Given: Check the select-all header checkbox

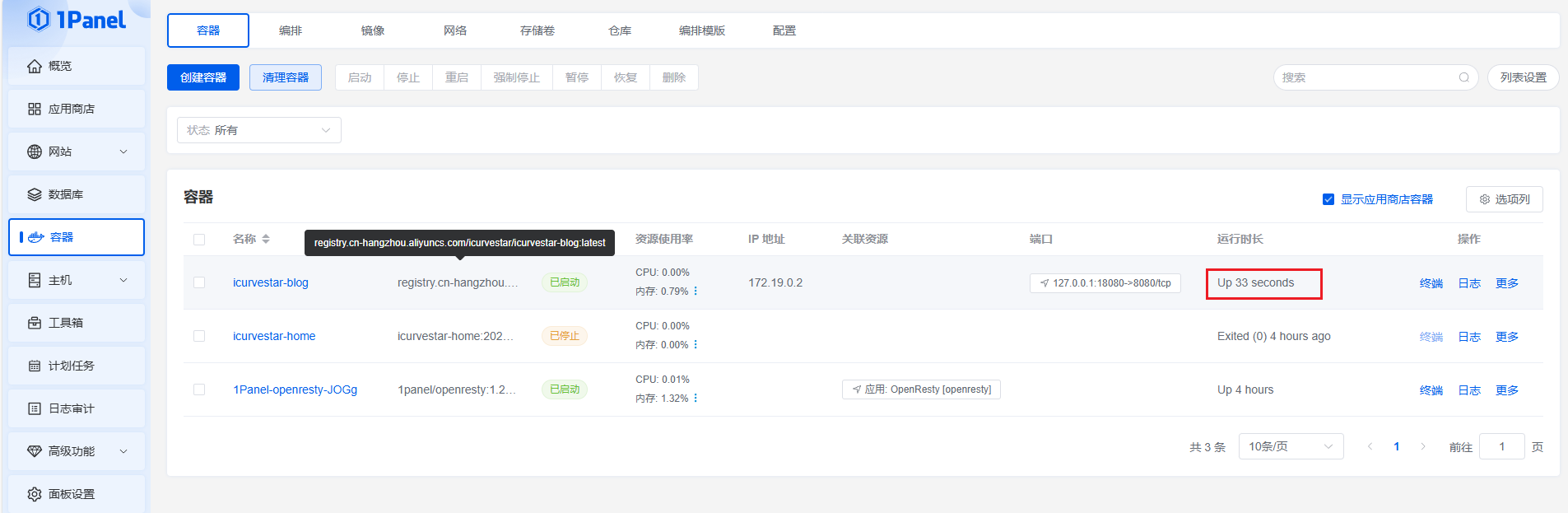Looking at the screenshot, I should pos(199,240).
